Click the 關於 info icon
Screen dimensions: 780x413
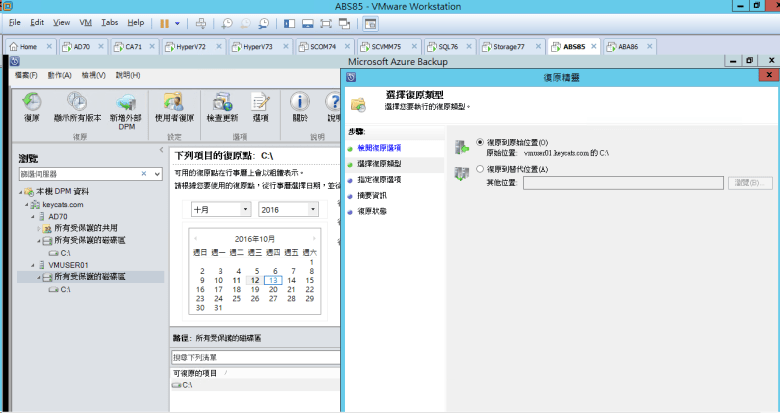(300, 106)
